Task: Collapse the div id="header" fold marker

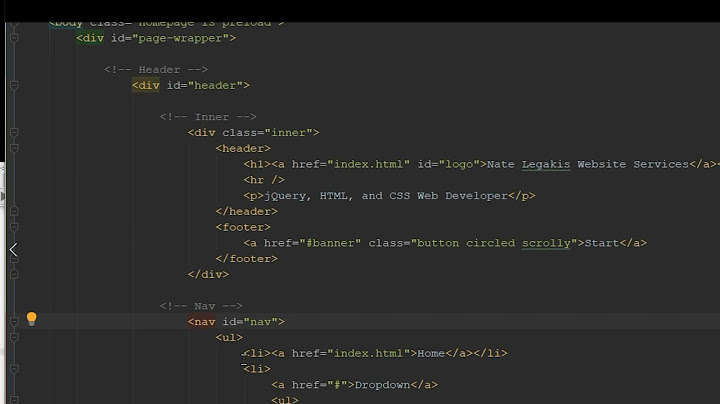Action: pos(14,85)
